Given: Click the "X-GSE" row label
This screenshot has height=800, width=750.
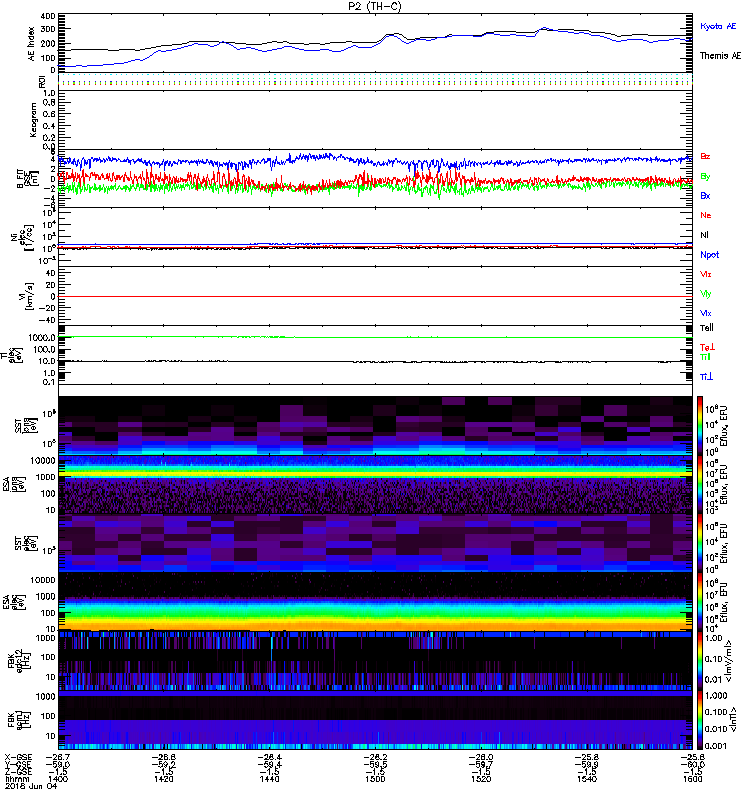Looking at the screenshot, I should 18,757.
